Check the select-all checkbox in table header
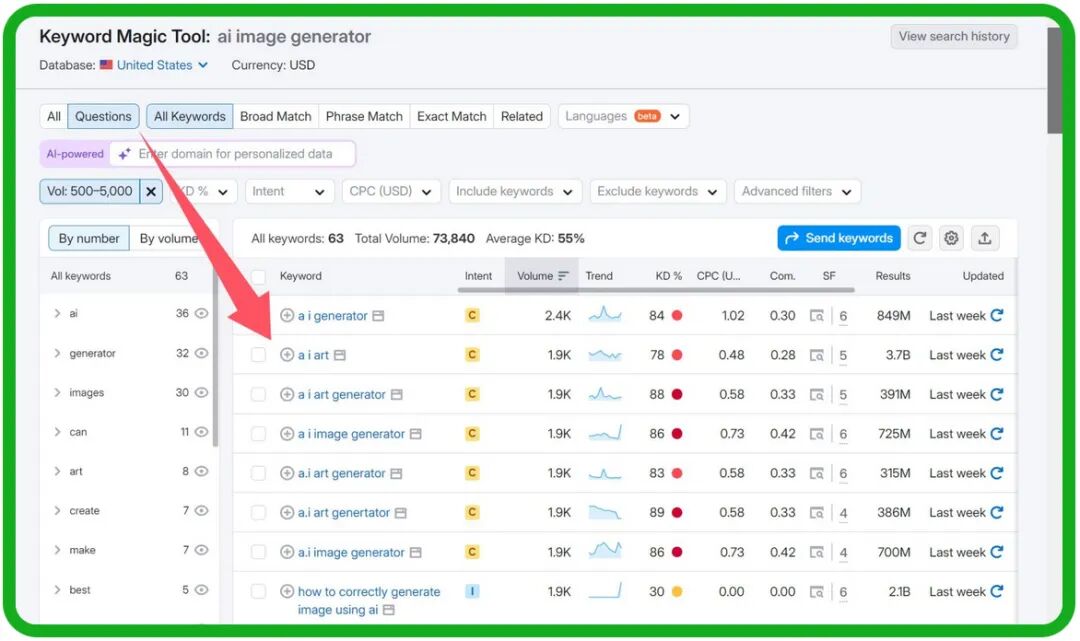The image size is (1080, 641). pos(258,276)
